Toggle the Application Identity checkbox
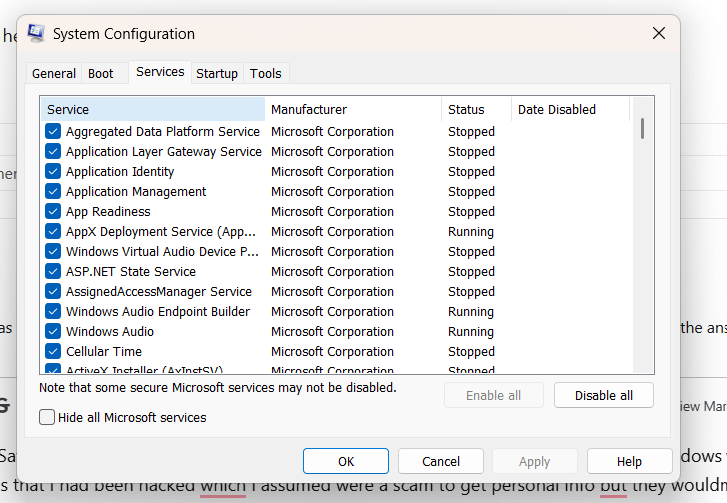727x503 pixels. click(x=53, y=172)
